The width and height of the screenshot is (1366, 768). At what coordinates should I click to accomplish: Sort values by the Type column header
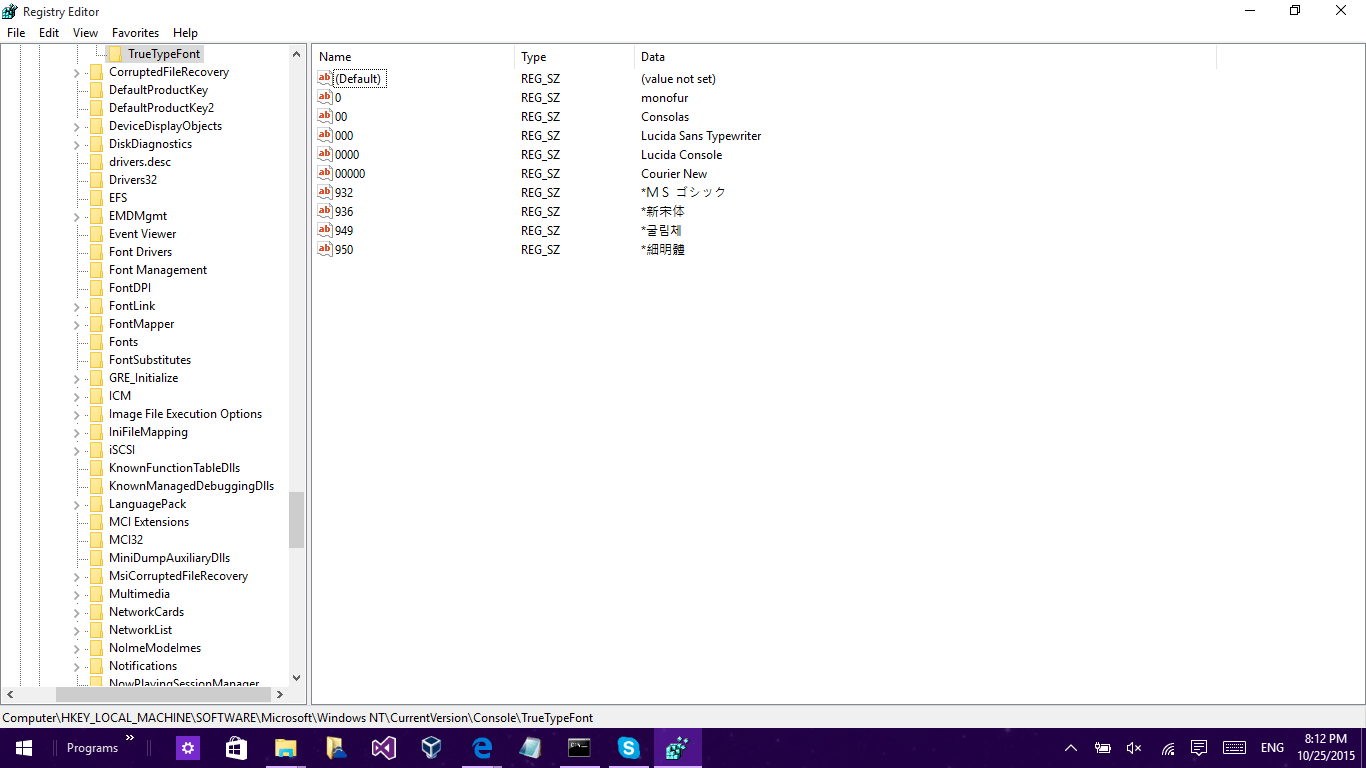click(574, 57)
